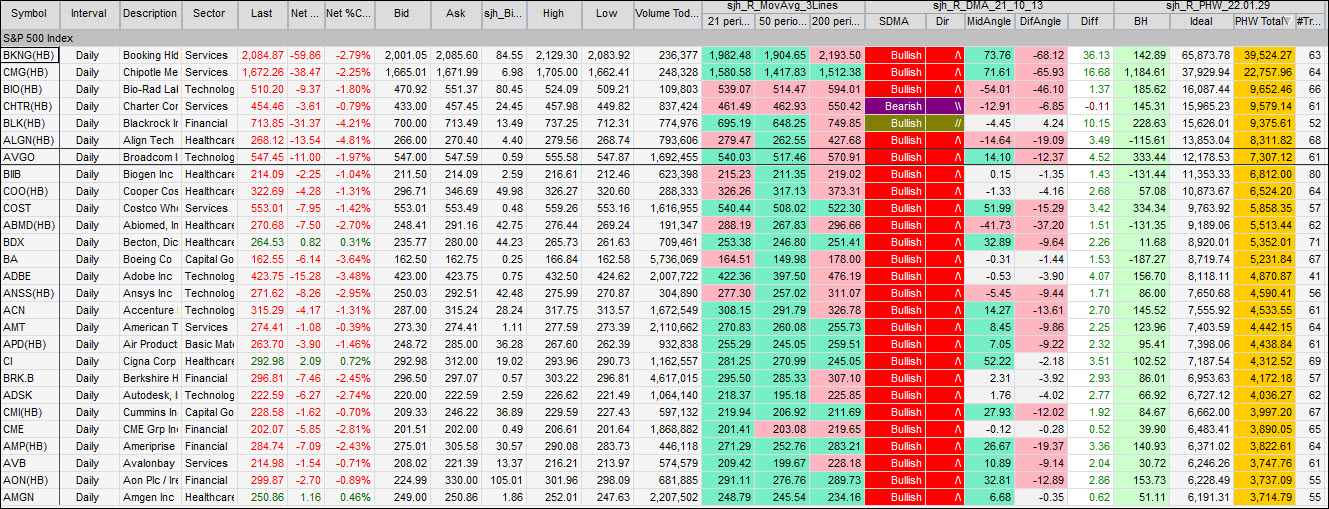Click the Dir column header
The height and width of the screenshot is (509, 1329).
(x=944, y=20)
